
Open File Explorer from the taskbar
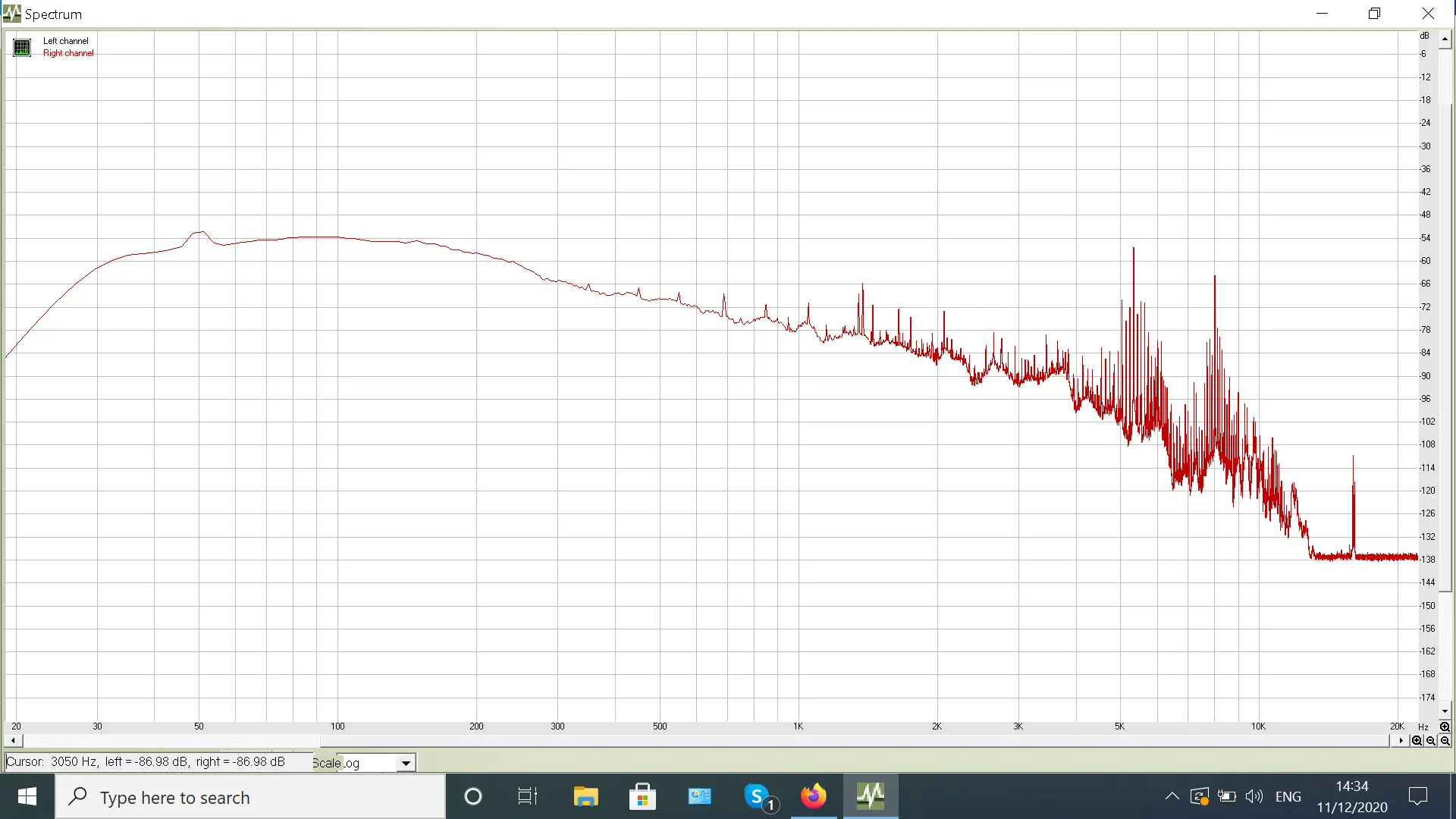[x=585, y=797]
